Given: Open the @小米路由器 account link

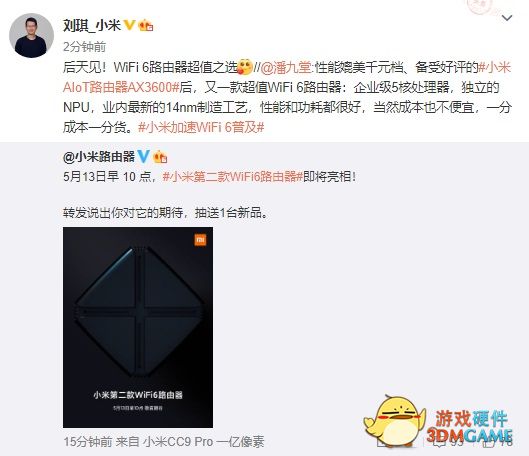Looking at the screenshot, I should (99, 156).
